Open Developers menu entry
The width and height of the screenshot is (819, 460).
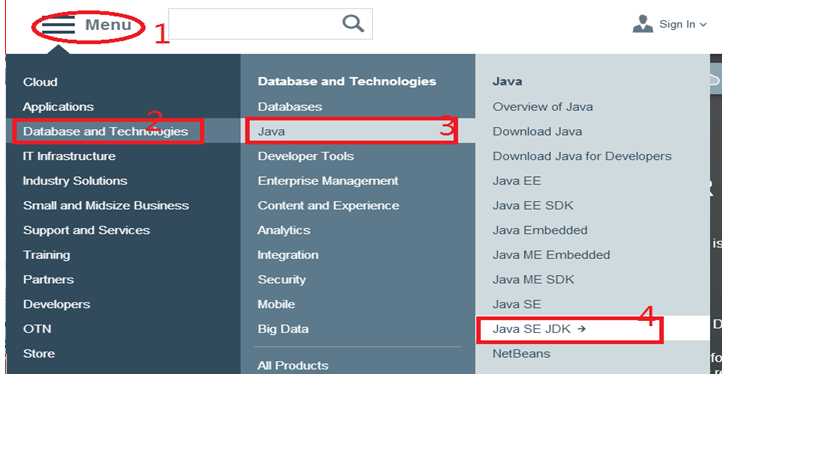[56, 304]
